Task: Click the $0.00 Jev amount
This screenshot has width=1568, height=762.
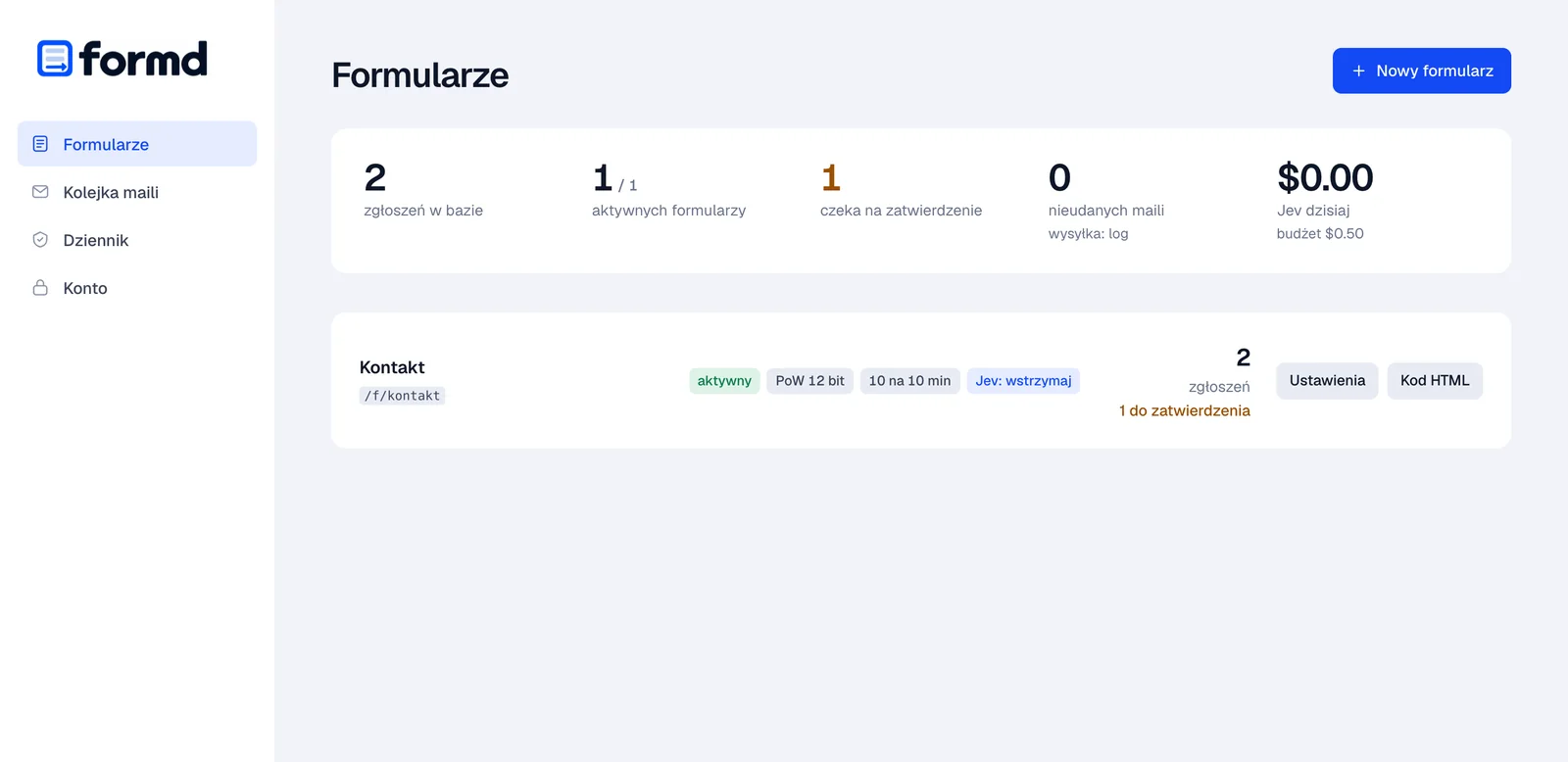Action: [x=1325, y=177]
